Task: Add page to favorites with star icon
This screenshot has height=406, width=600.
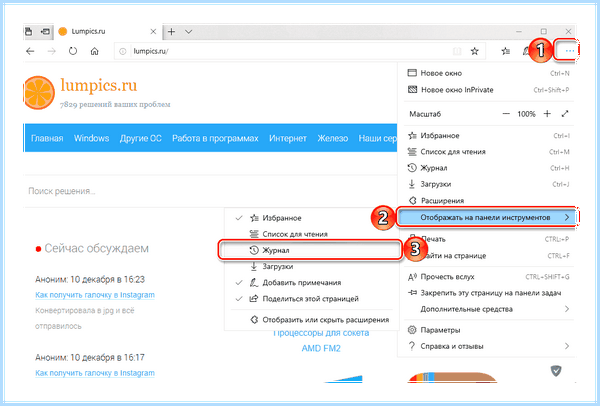Action: 474,51
